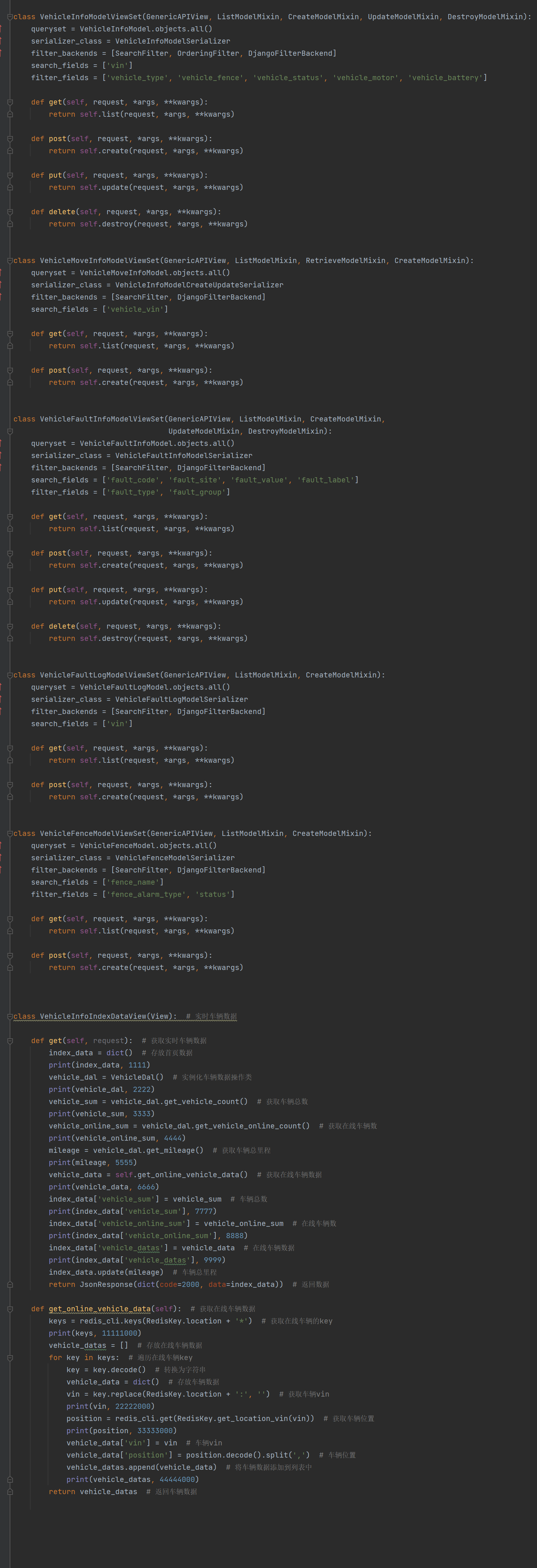Collapse the VehicleInfoIndexDataView class fold toggle
Viewport: 537px width, 1568px height.
[10, 1017]
